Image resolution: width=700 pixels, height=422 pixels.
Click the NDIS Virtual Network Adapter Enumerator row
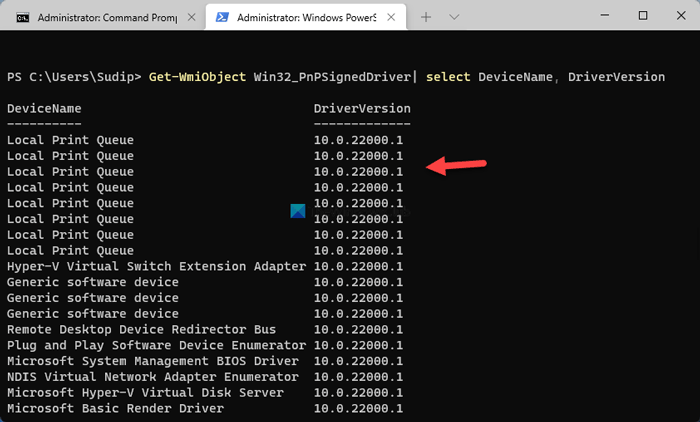coord(152,377)
